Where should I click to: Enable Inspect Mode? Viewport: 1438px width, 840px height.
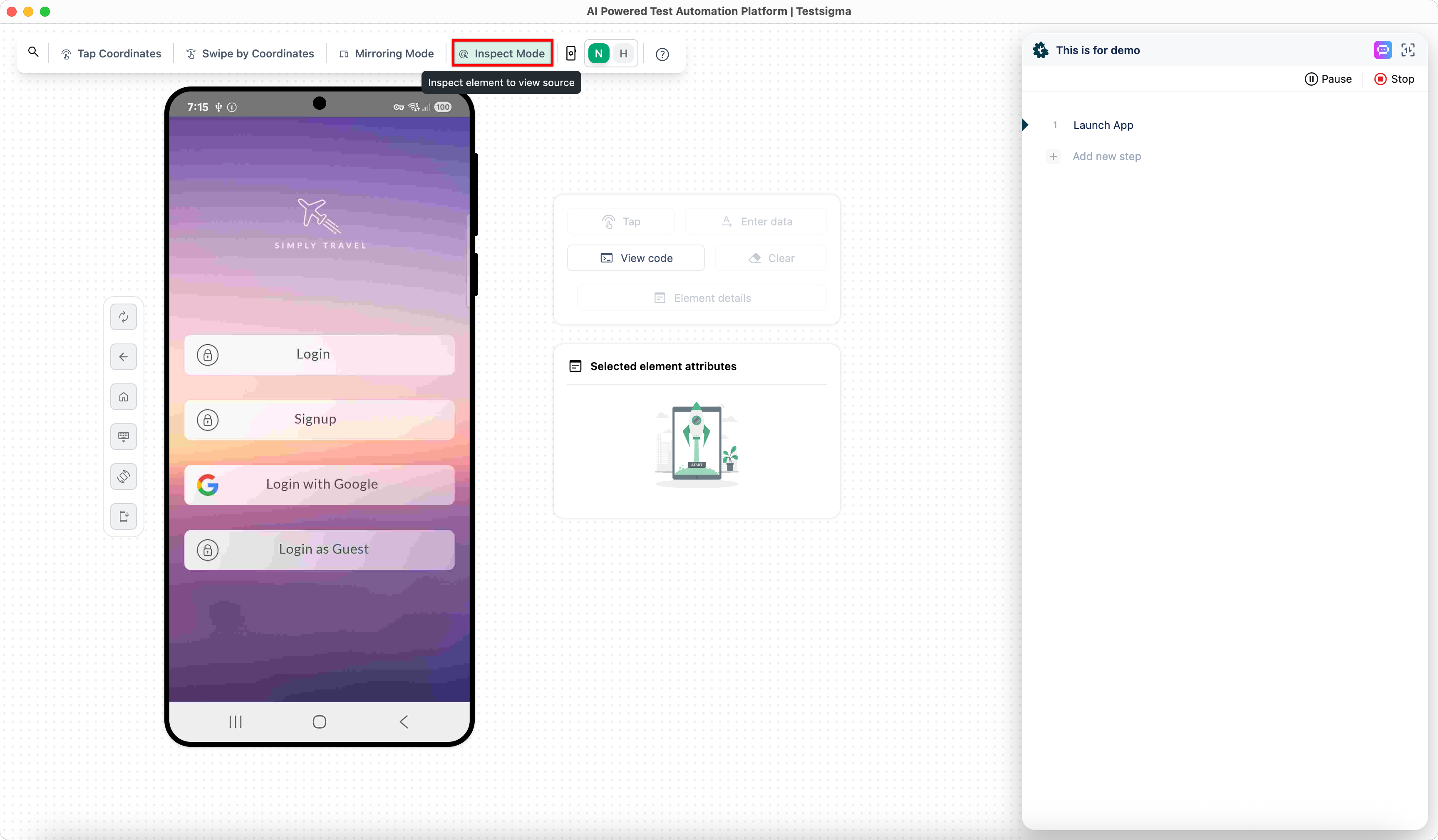coord(503,54)
